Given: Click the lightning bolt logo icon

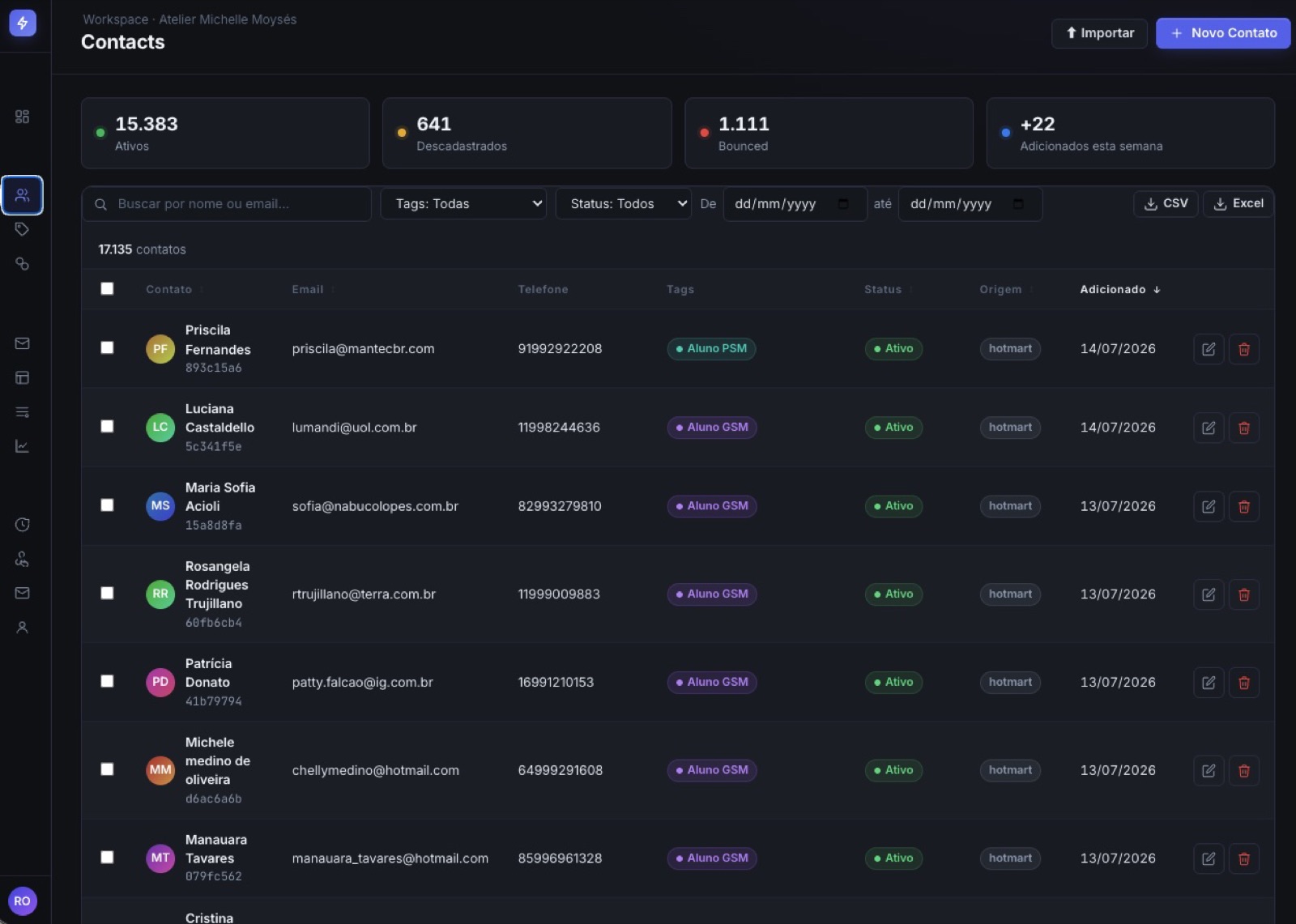Looking at the screenshot, I should [23, 23].
